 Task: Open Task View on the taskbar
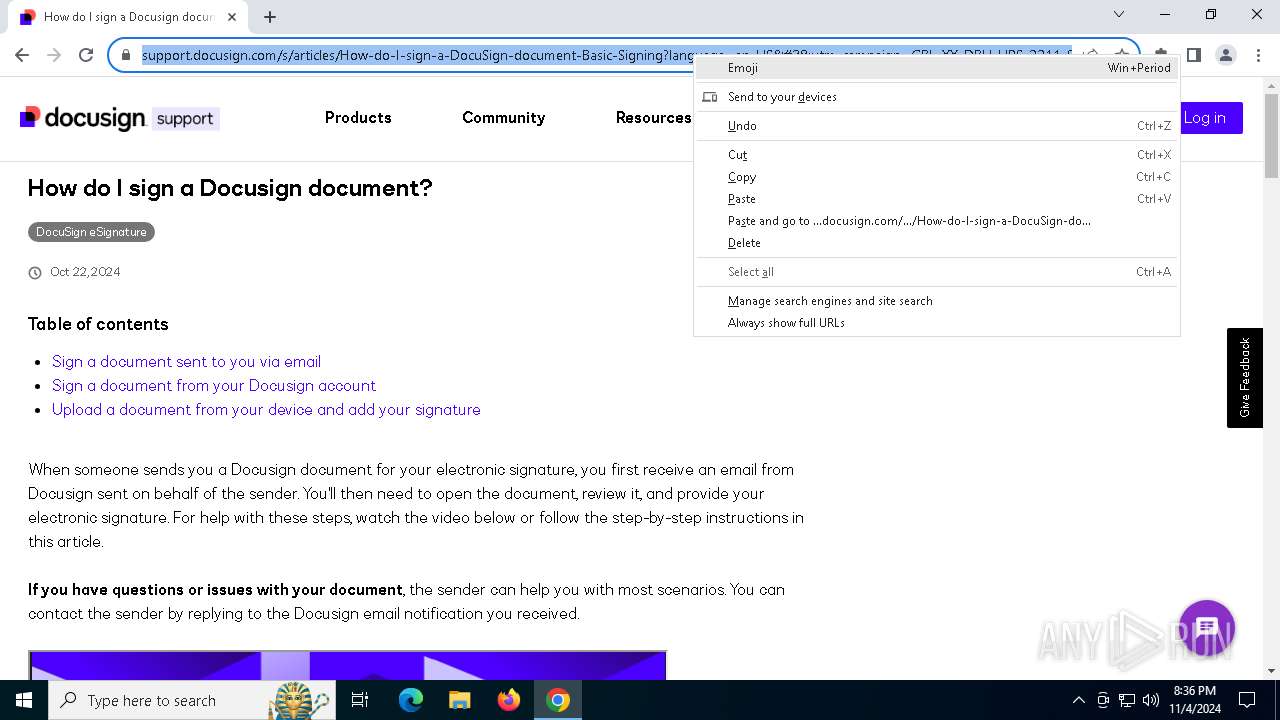(x=360, y=700)
